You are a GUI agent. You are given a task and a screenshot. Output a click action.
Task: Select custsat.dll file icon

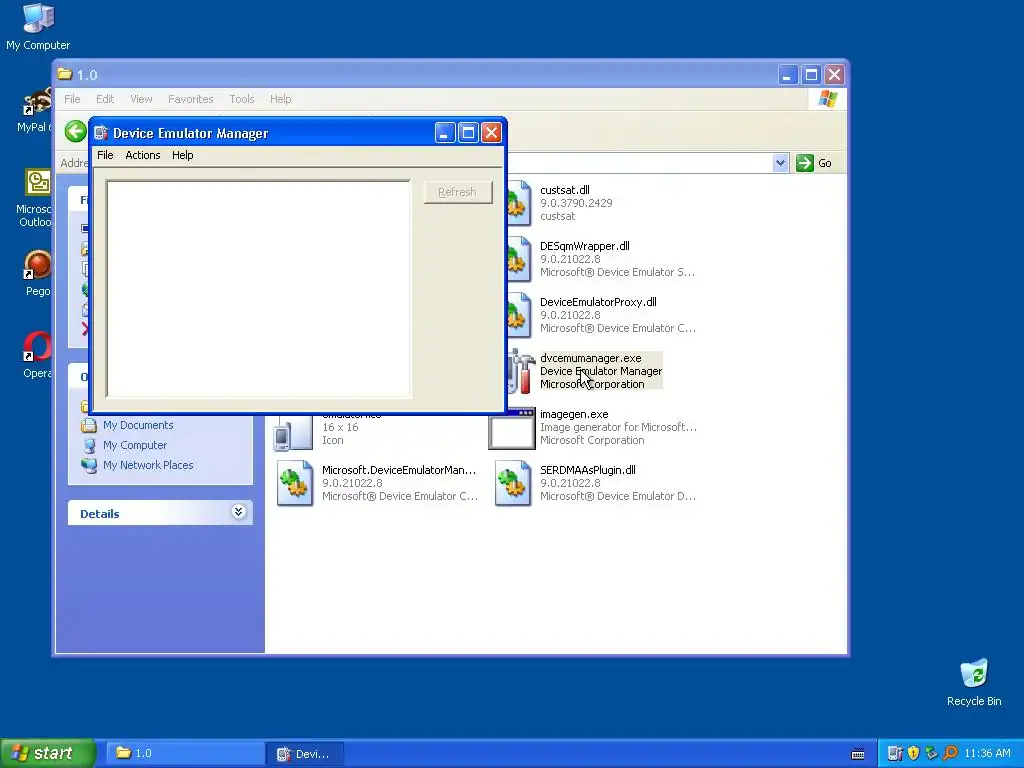pyautogui.click(x=518, y=204)
